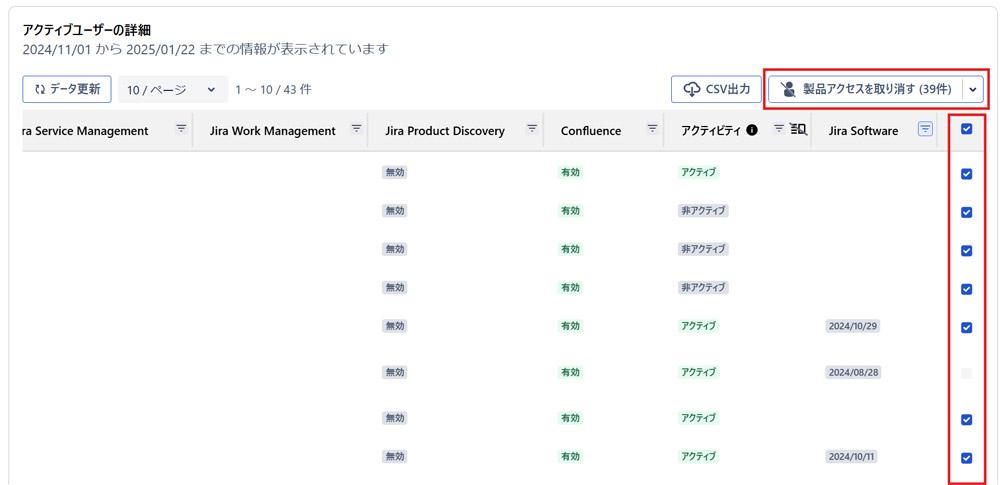Click the アクティビティ column header text

tap(712, 131)
